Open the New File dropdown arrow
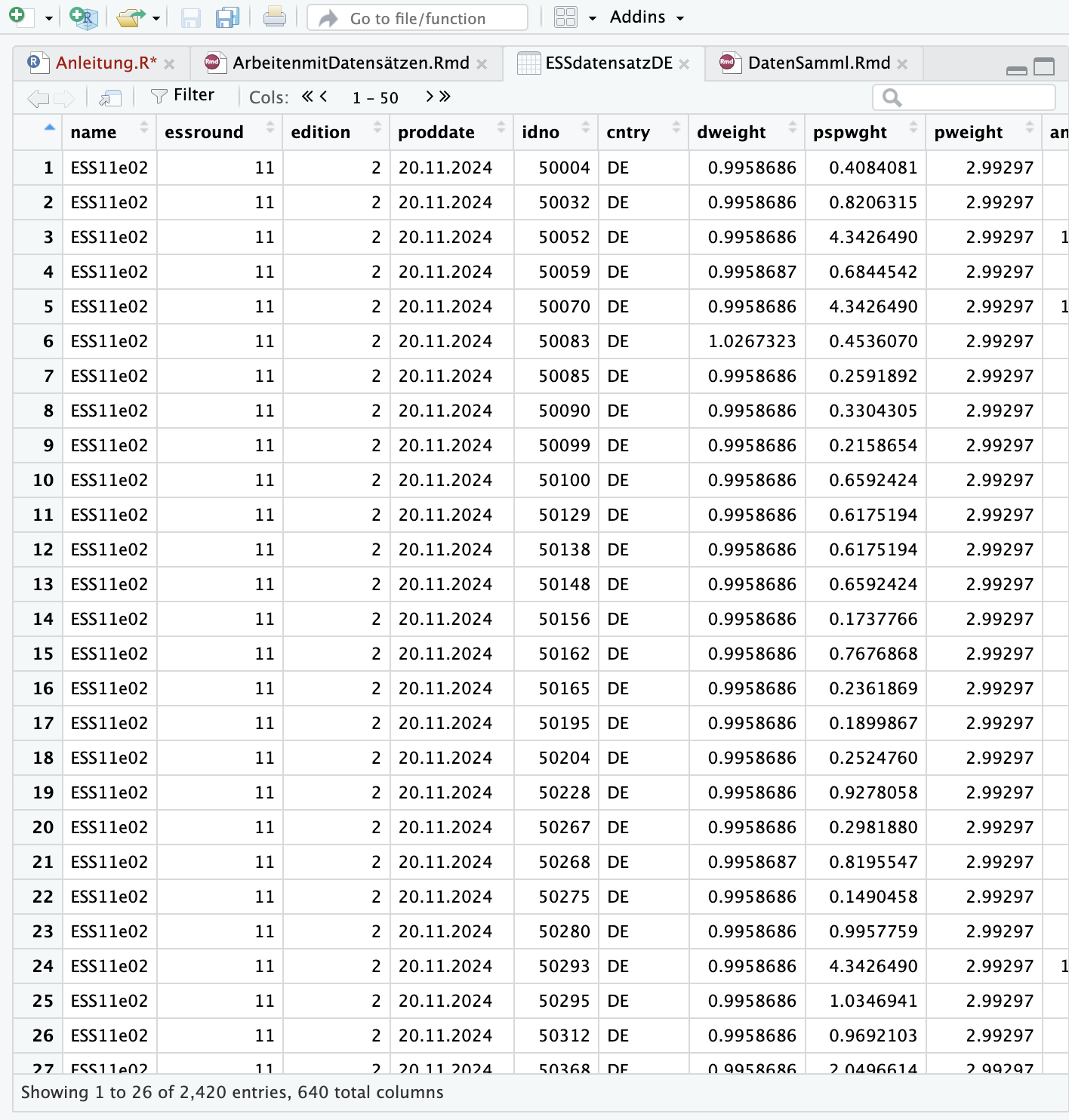This screenshot has width=1069, height=1120. [x=48, y=18]
